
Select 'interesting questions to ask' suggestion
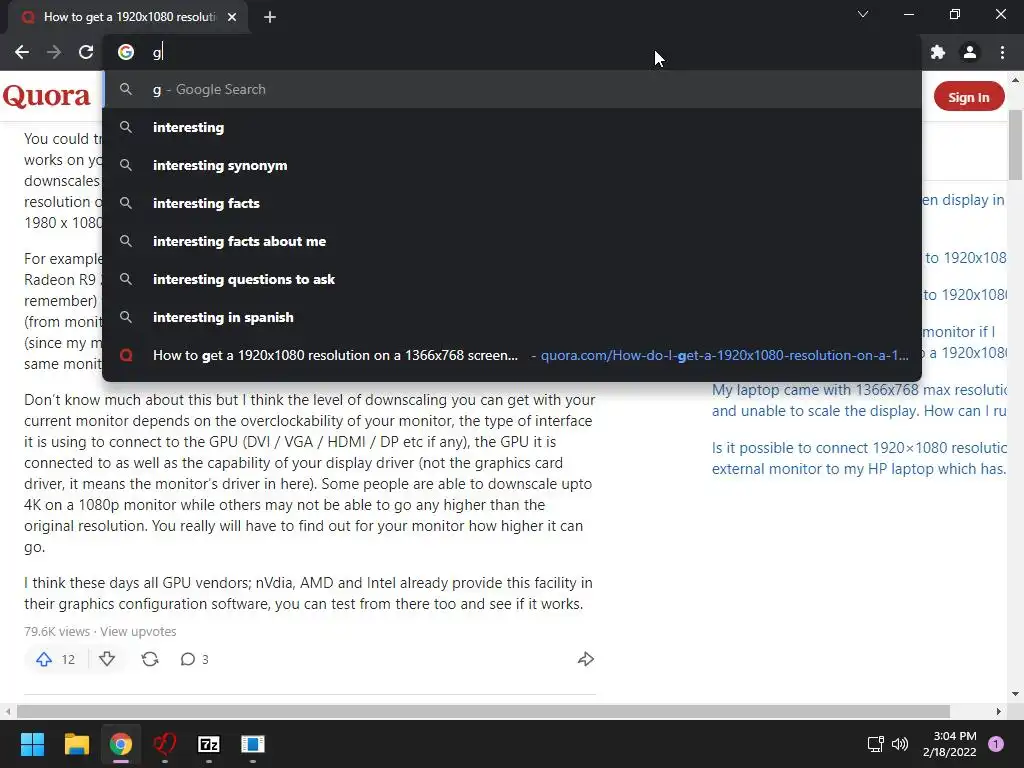click(x=512, y=279)
